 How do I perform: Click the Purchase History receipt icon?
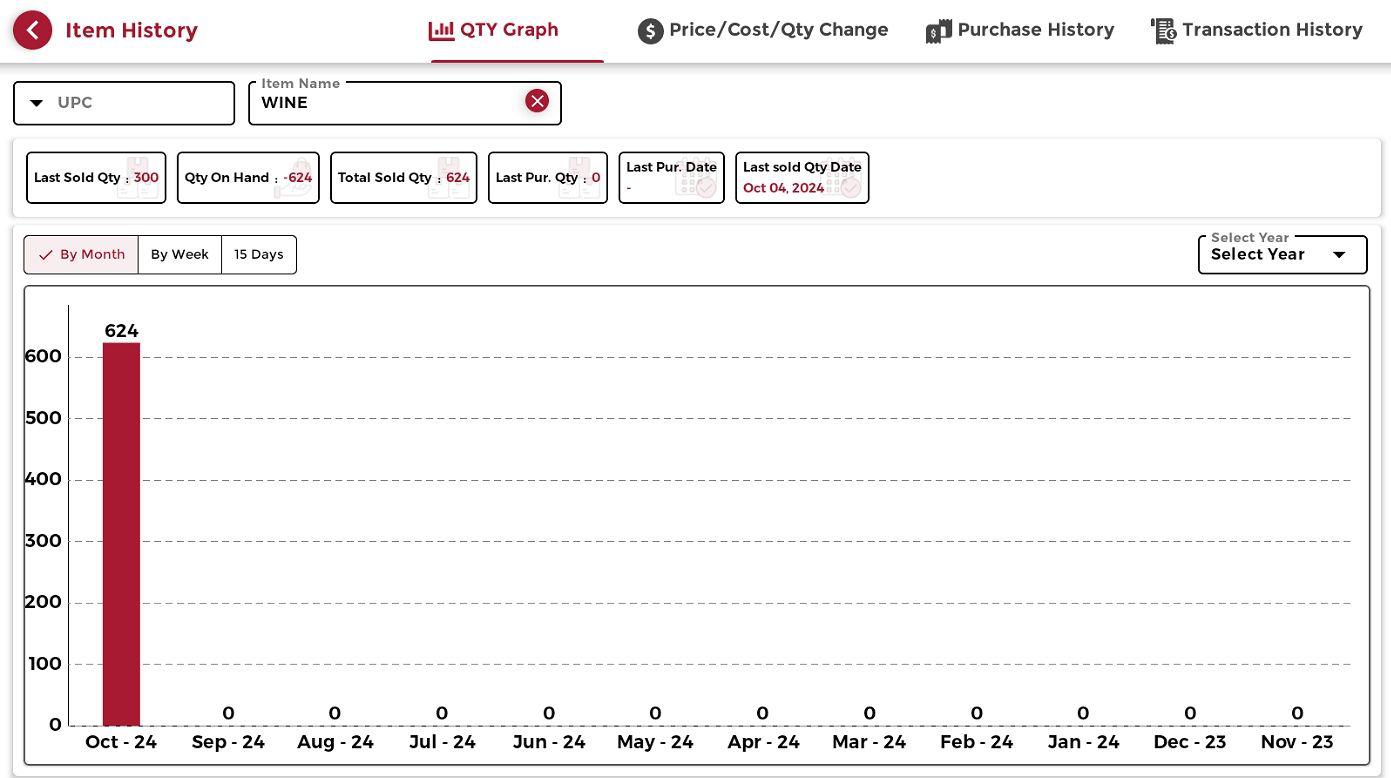(938, 31)
